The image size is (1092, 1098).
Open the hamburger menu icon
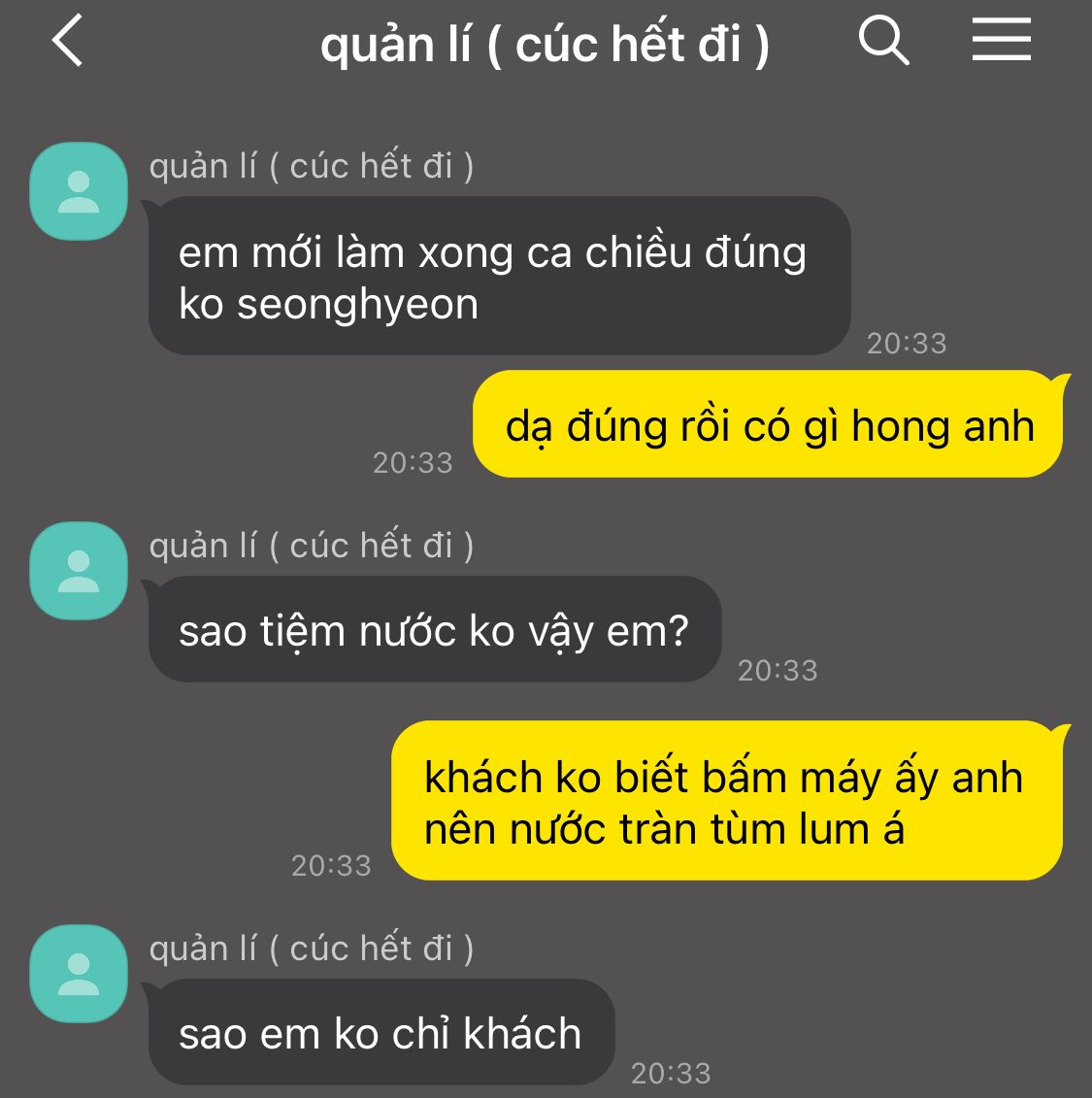pyautogui.click(x=1001, y=40)
